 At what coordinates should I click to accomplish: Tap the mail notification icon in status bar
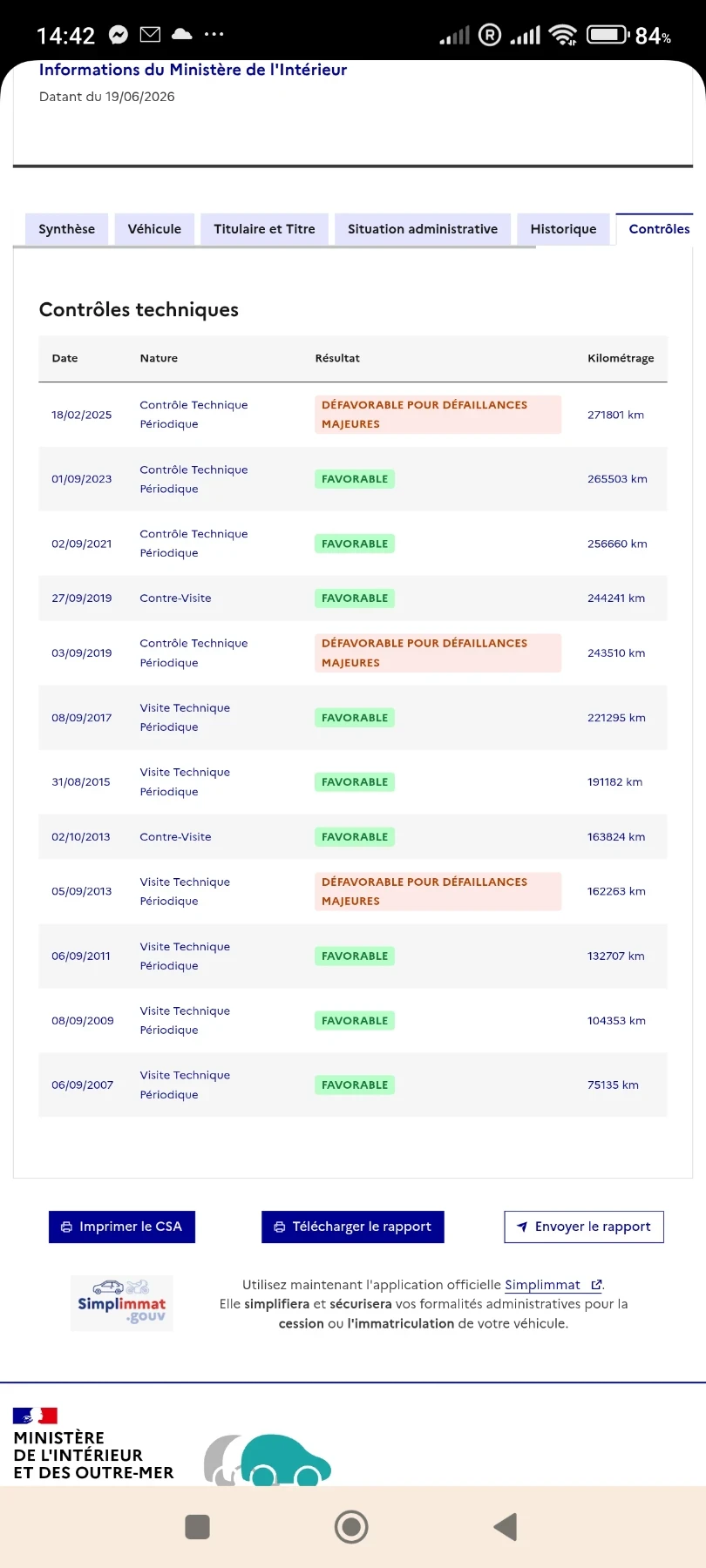tap(150, 35)
